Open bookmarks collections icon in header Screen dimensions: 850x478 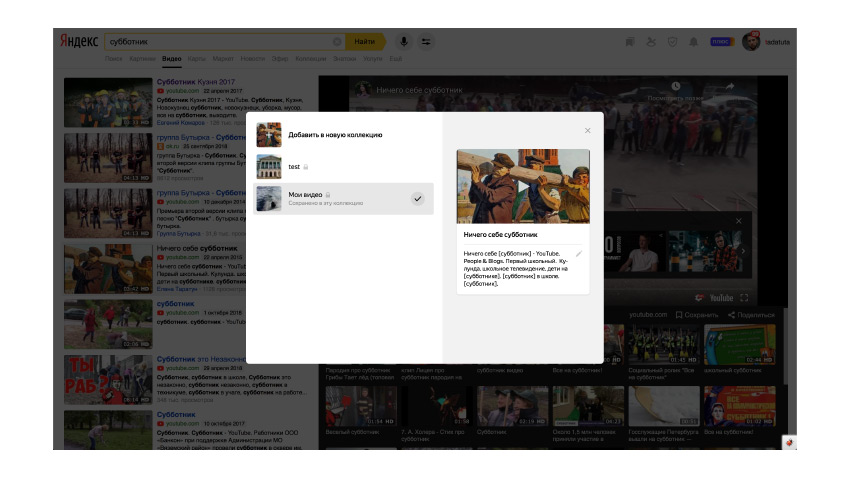coord(630,42)
